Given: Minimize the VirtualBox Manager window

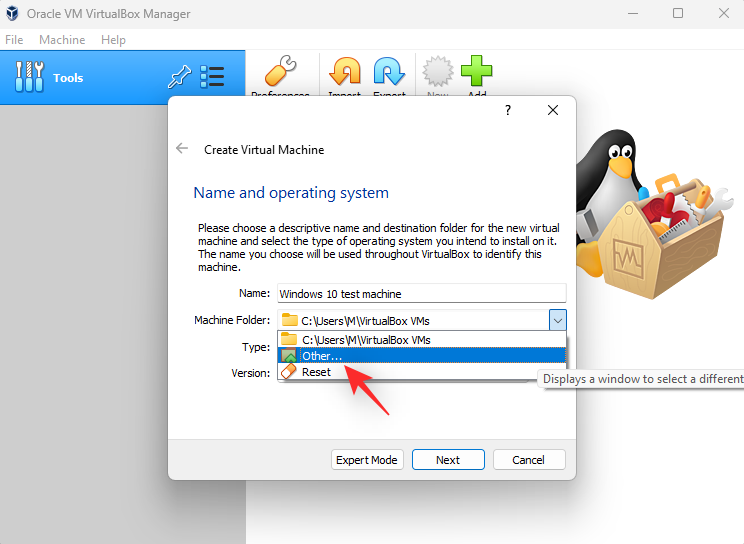Looking at the screenshot, I should [x=633, y=13].
